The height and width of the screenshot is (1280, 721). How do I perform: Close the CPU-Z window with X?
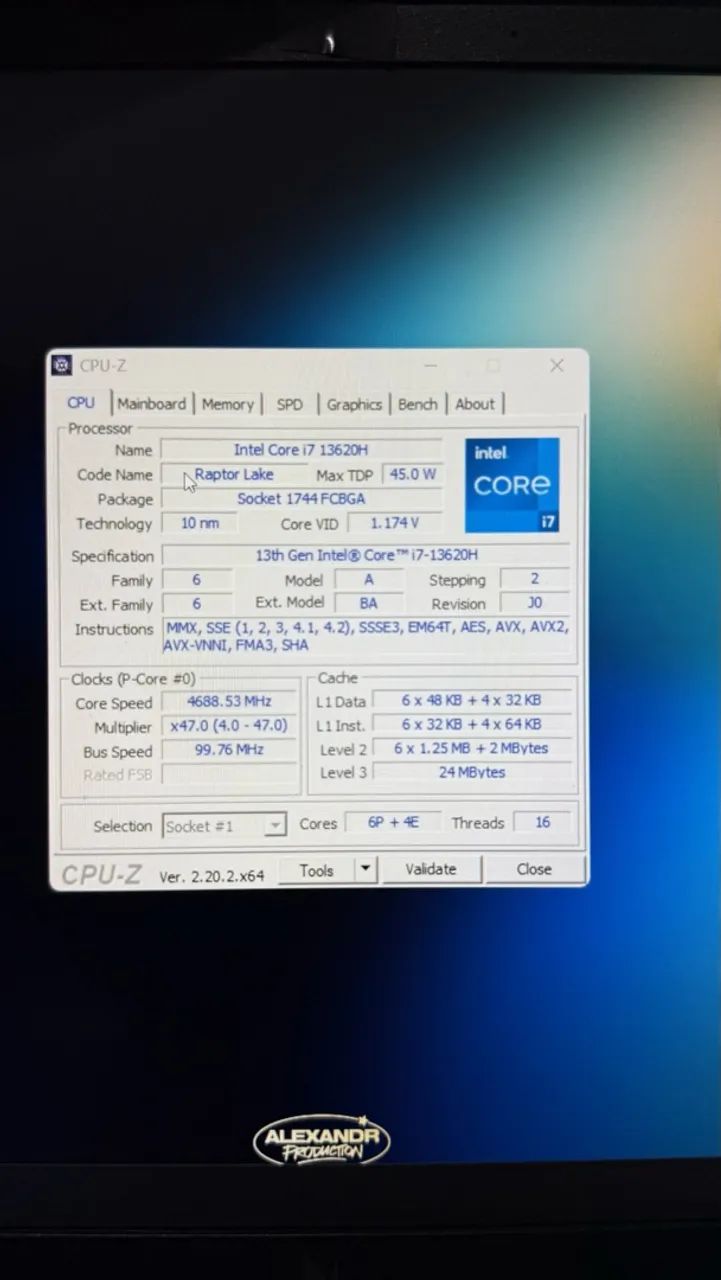click(x=557, y=365)
